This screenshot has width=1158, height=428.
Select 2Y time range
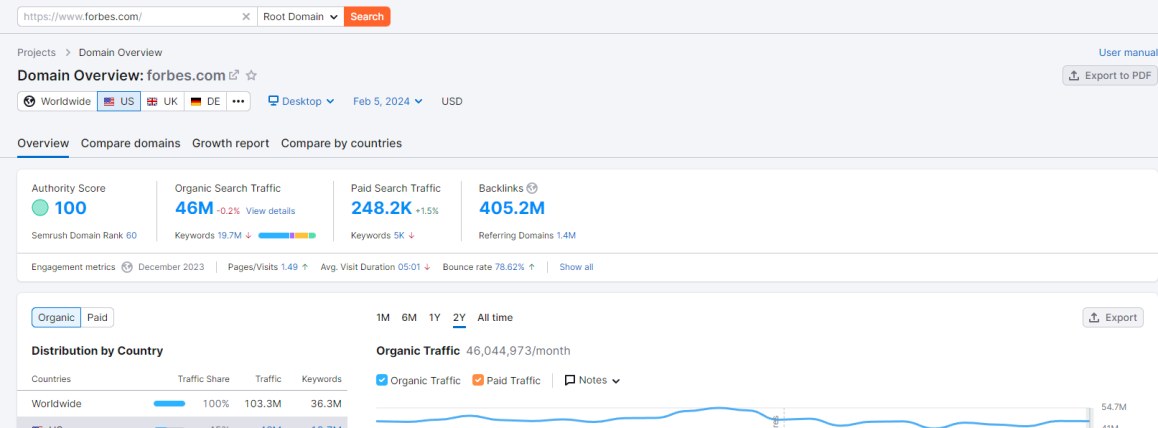459,317
